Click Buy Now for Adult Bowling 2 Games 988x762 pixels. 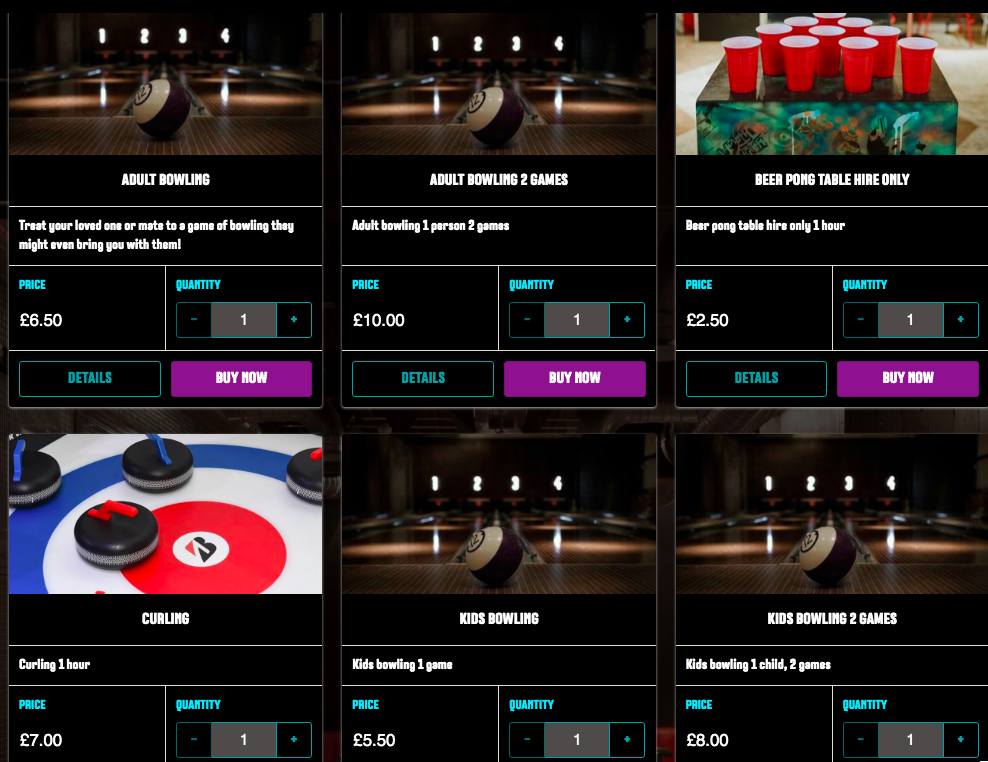[575, 378]
